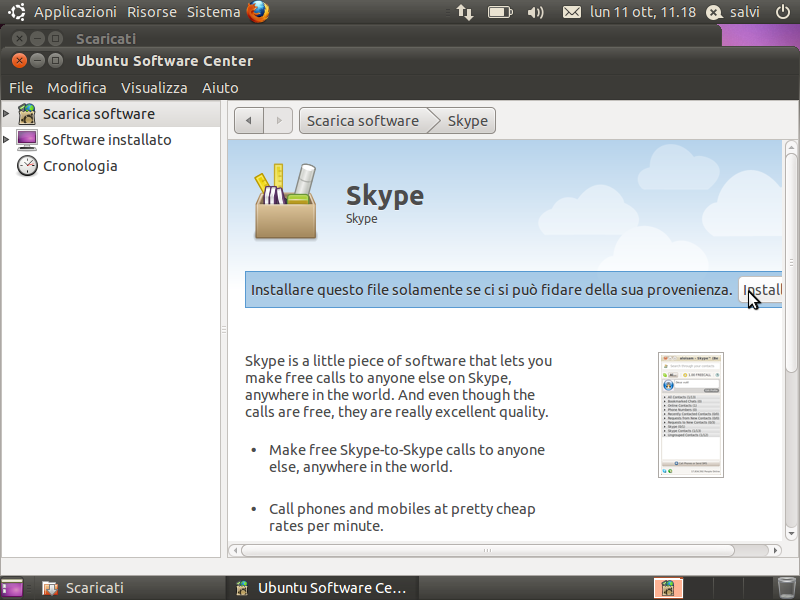Click the horizontal scrollbar in details pane

[487, 551]
